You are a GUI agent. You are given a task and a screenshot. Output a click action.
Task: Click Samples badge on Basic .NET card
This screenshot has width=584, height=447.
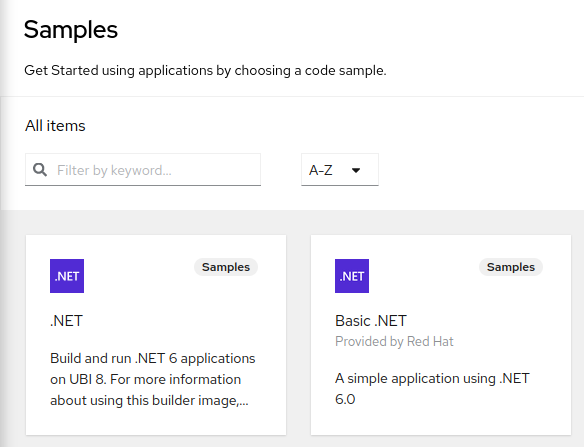click(511, 267)
